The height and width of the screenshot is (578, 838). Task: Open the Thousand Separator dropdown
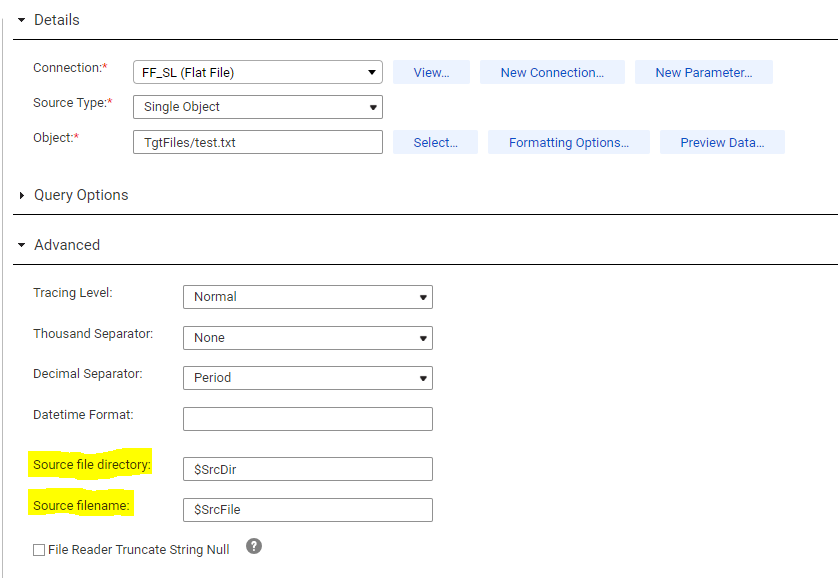tap(308, 338)
